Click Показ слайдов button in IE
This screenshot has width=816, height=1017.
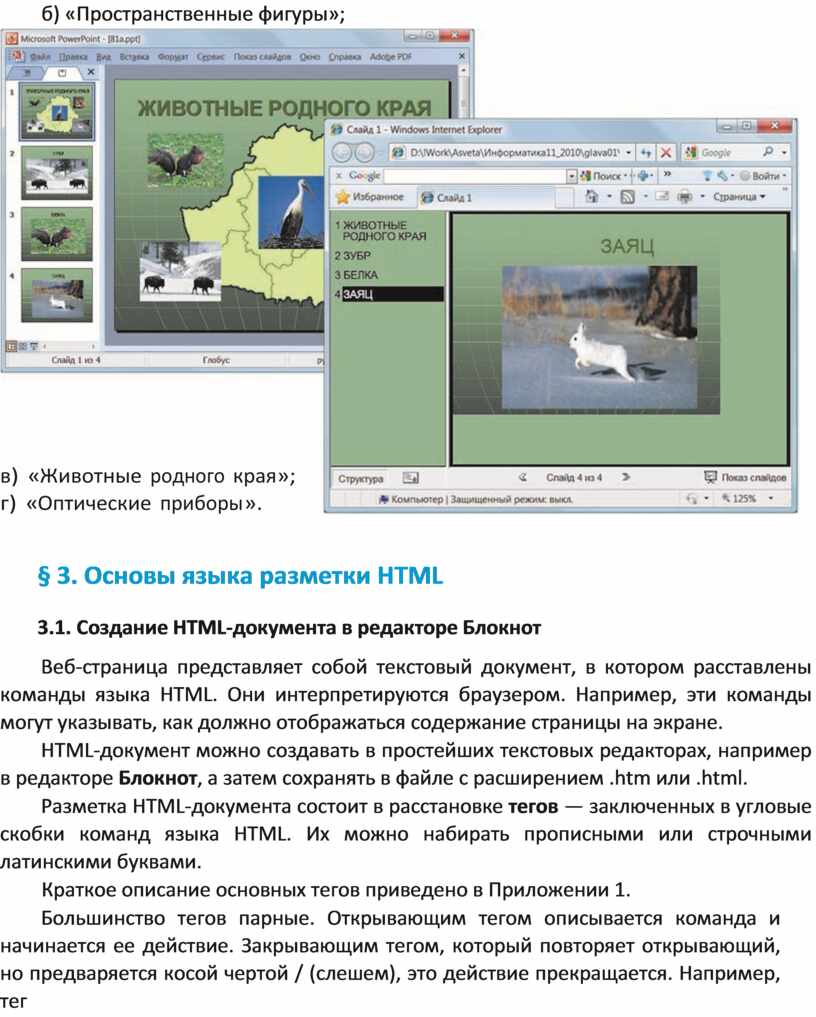pyautogui.click(x=745, y=478)
